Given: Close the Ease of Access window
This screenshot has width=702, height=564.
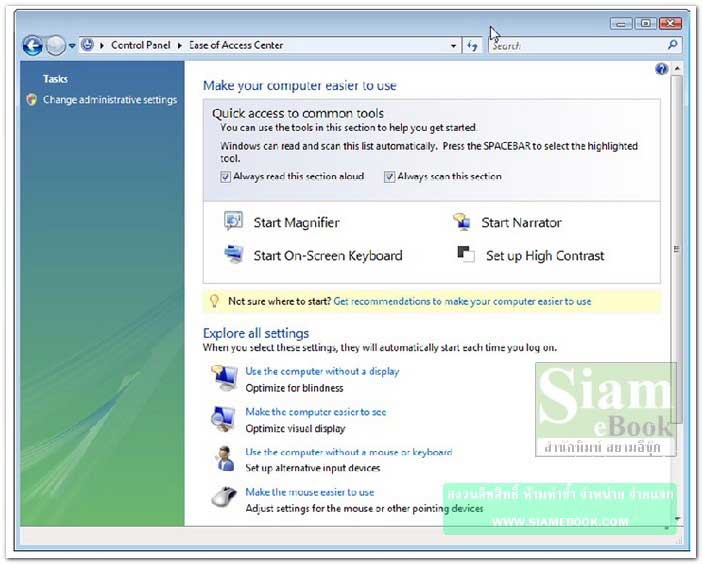Looking at the screenshot, I should (x=670, y=23).
